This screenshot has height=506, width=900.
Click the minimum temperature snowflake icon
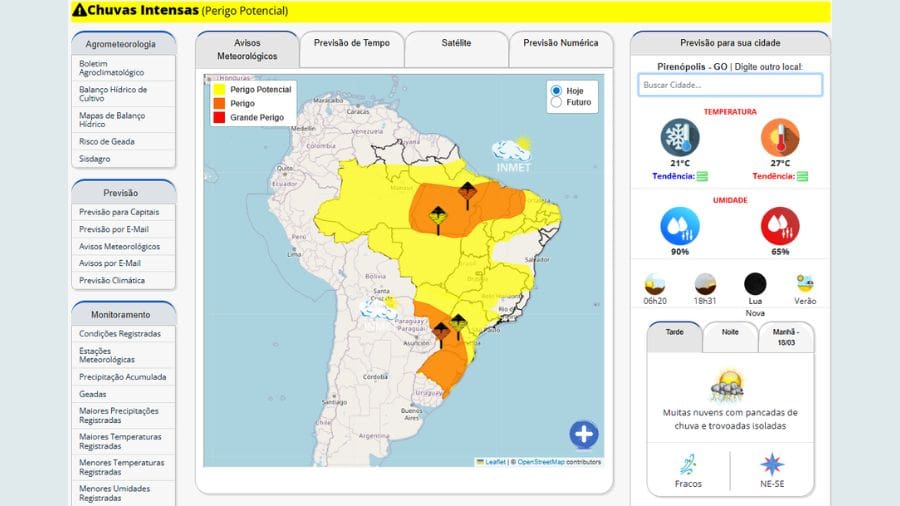[680, 138]
